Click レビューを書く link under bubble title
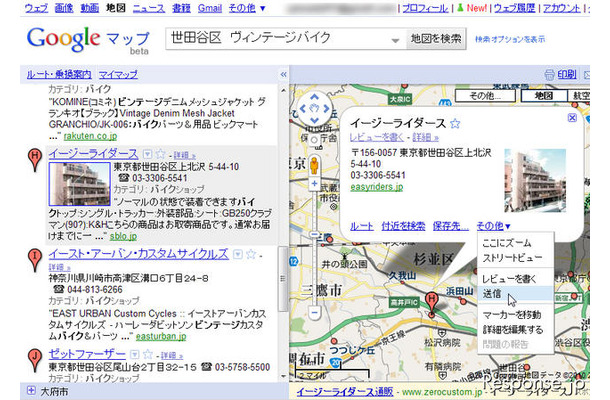 (x=377, y=137)
